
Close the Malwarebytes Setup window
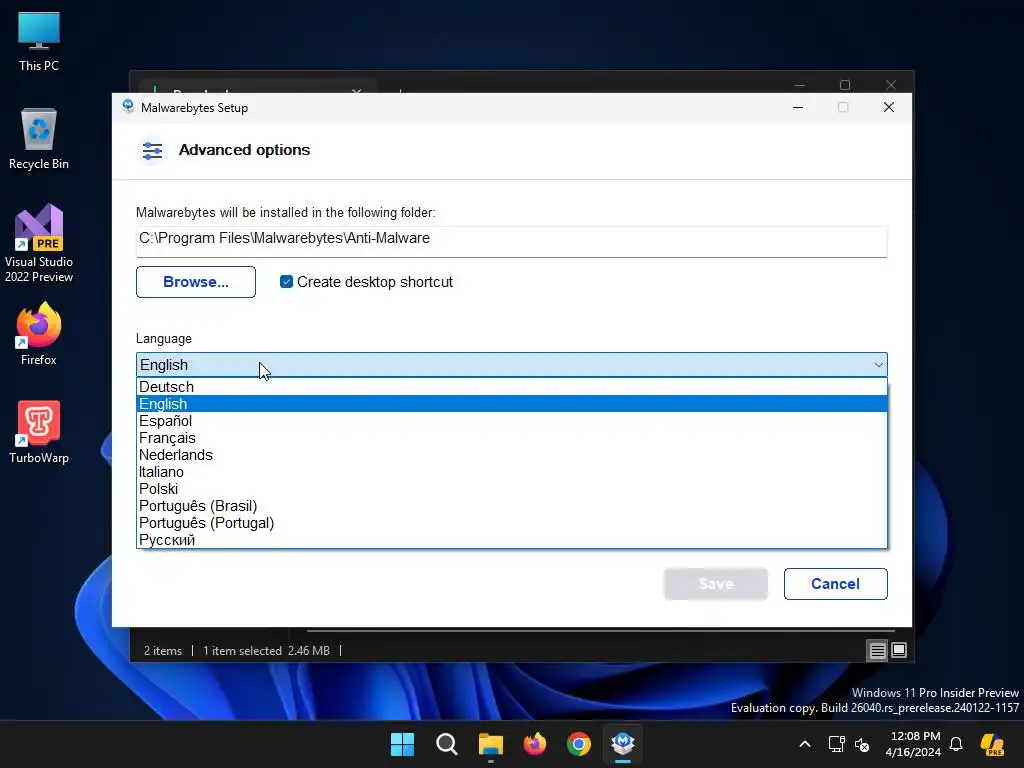[x=889, y=107]
